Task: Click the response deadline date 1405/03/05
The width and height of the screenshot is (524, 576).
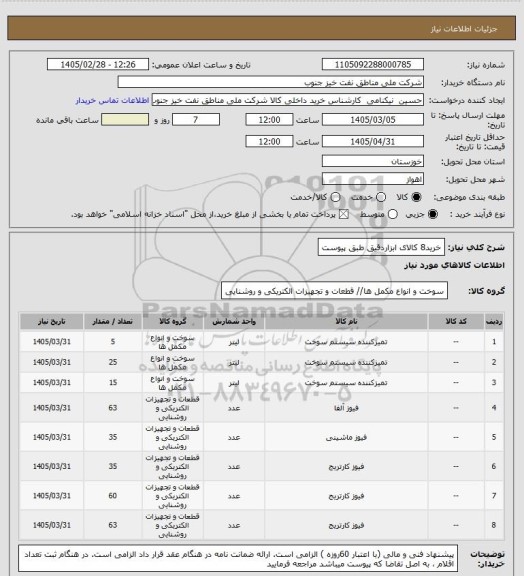Action: 373,120
